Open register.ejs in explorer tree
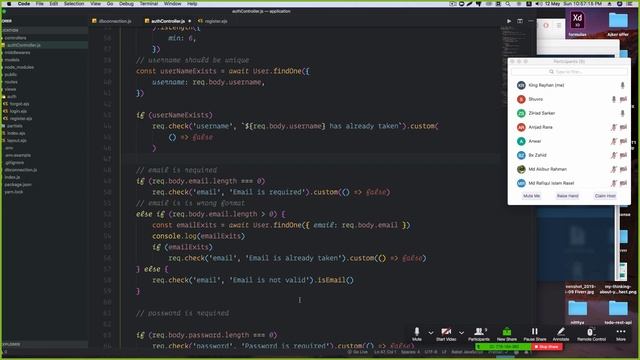 click(x=20, y=118)
